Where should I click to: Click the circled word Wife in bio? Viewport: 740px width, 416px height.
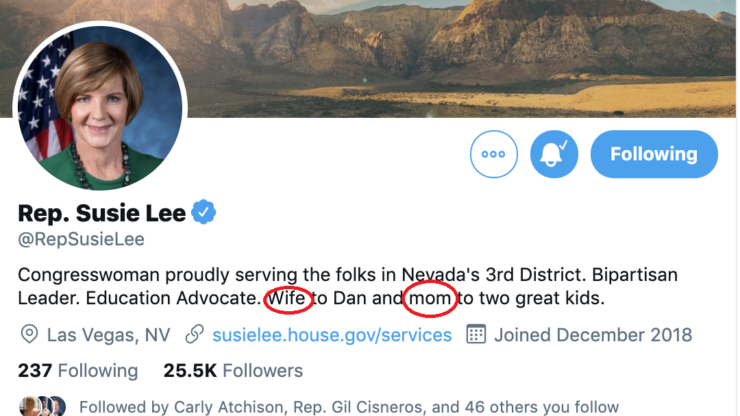pyautogui.click(x=286, y=298)
